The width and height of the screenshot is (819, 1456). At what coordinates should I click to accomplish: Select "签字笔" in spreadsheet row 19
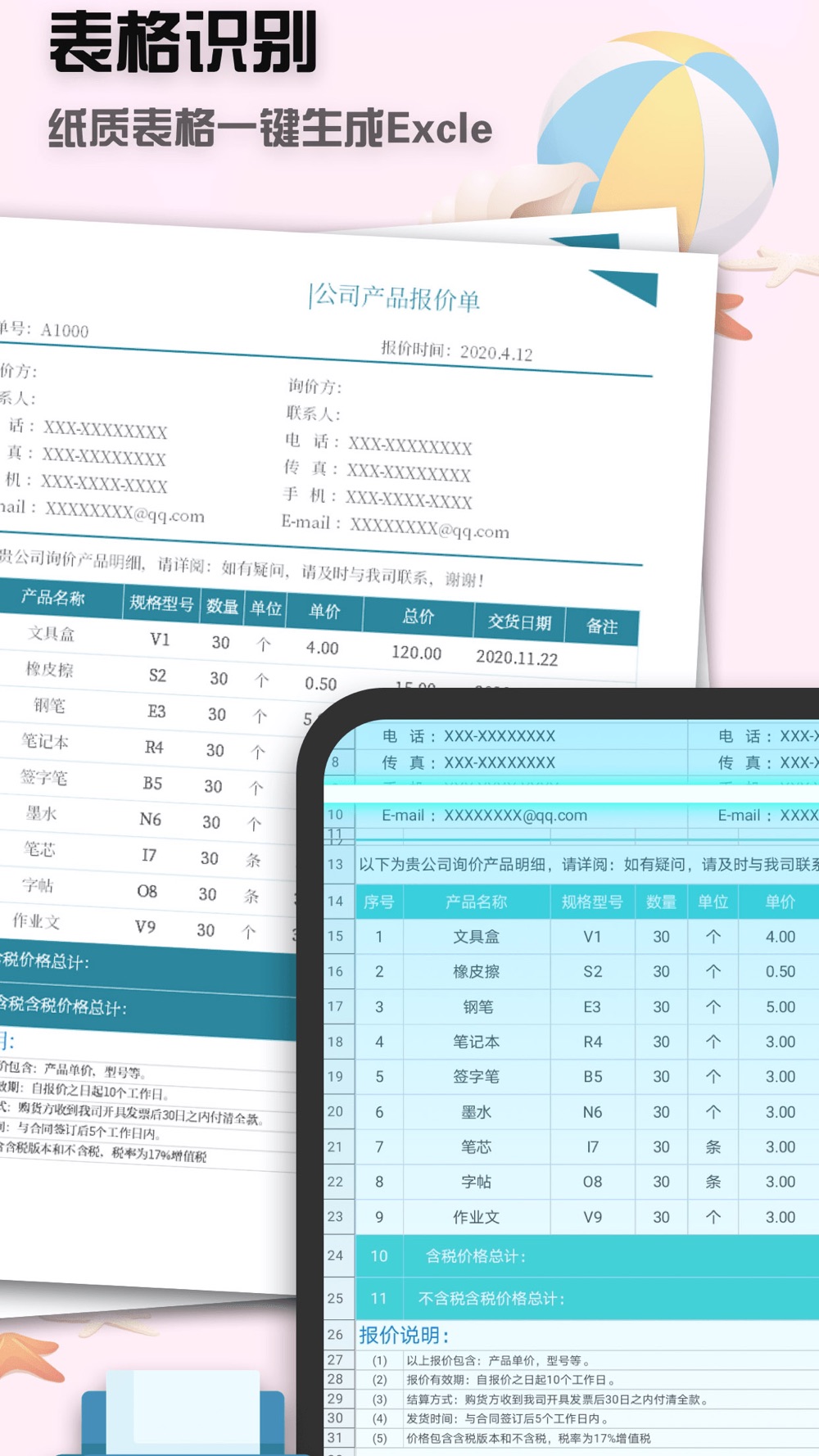tap(476, 1076)
